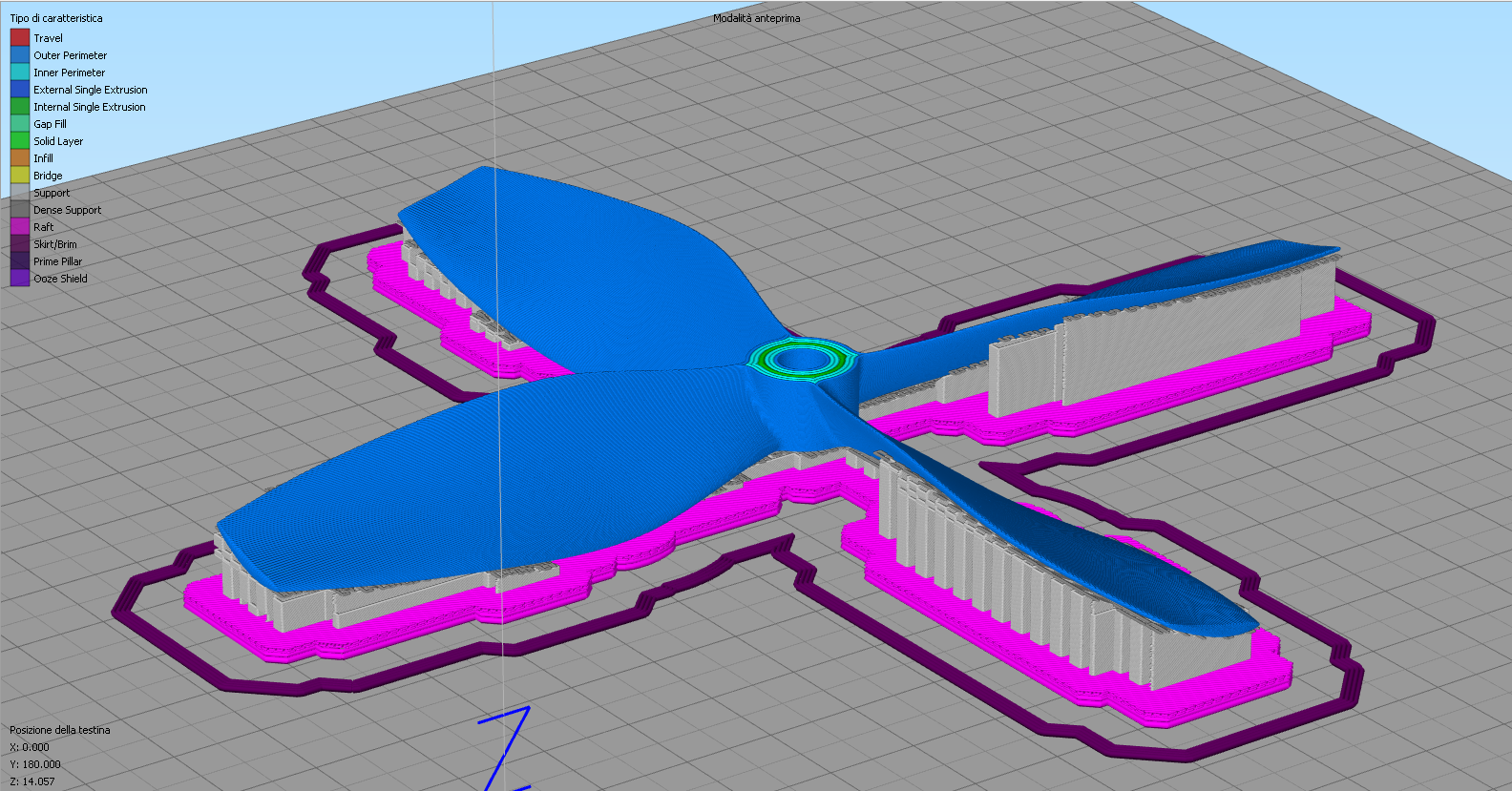Select the 'Bridge' legend label
The image size is (1512, 791).
click(x=48, y=176)
